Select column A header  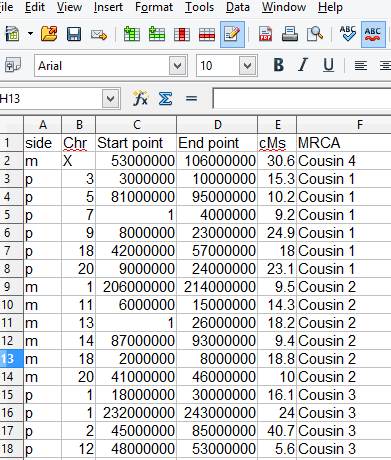(x=43, y=125)
